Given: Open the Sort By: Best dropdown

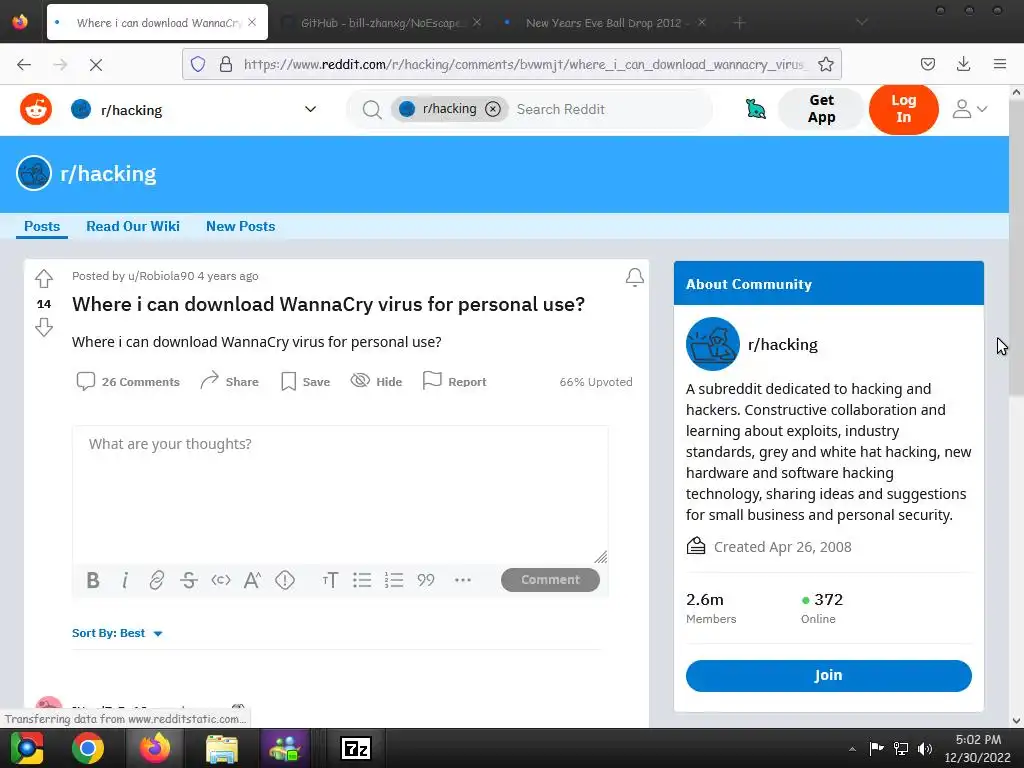Looking at the screenshot, I should 117,633.
